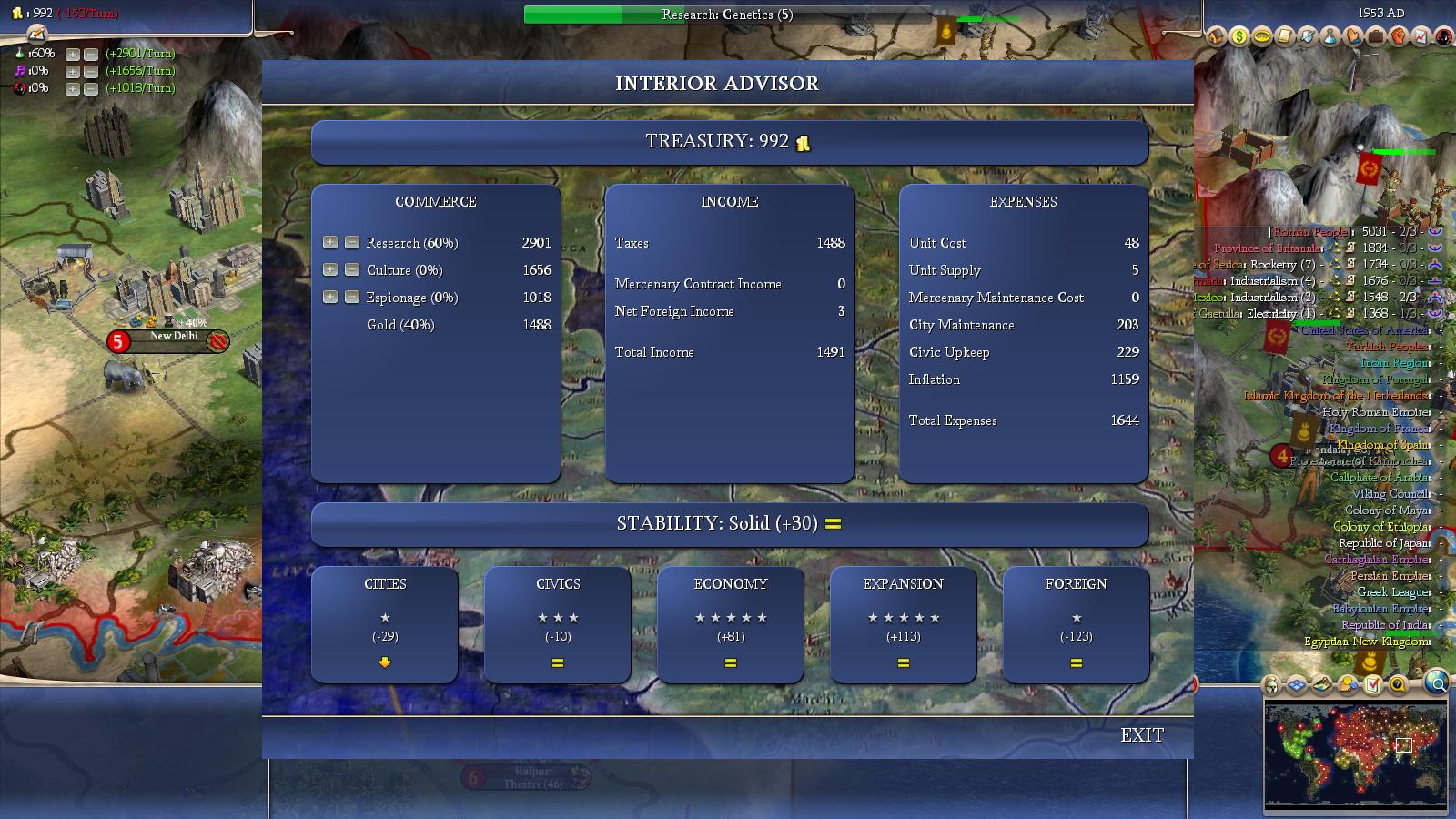Toggle the yield display icon above minimap
The image size is (1456, 819).
pos(1348,685)
